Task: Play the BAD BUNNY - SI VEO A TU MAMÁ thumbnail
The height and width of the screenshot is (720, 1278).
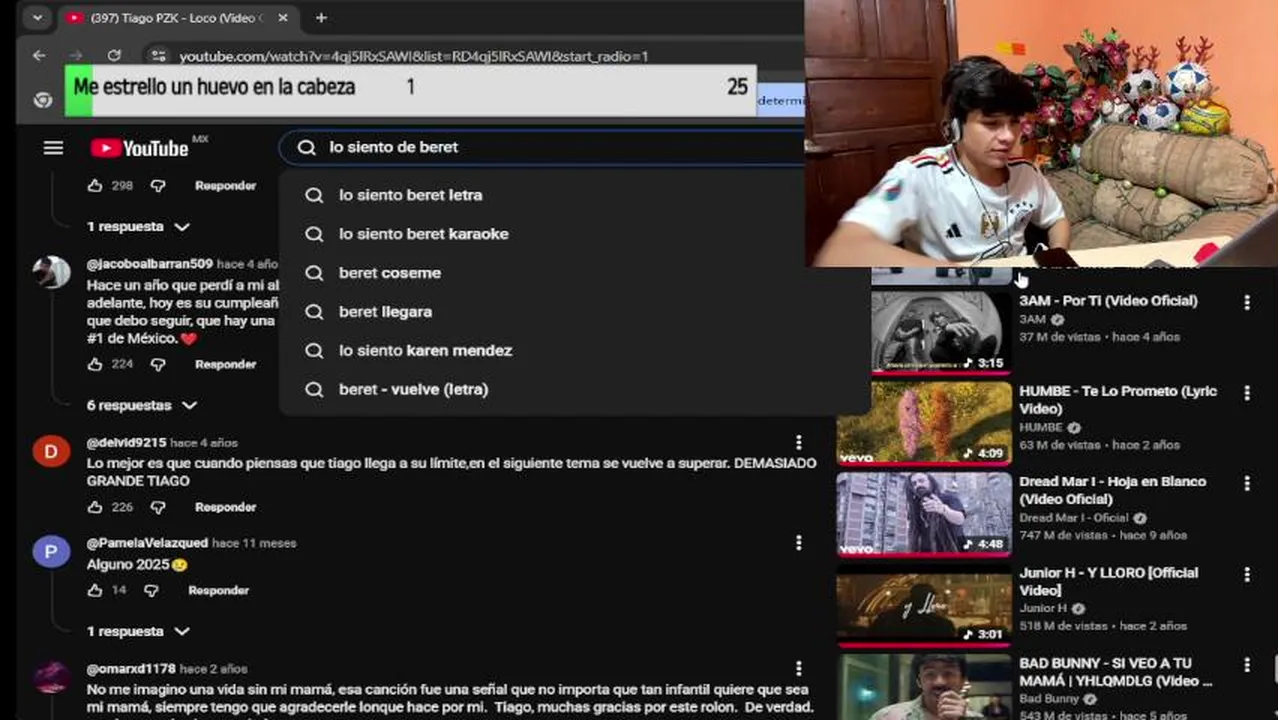Action: point(924,687)
